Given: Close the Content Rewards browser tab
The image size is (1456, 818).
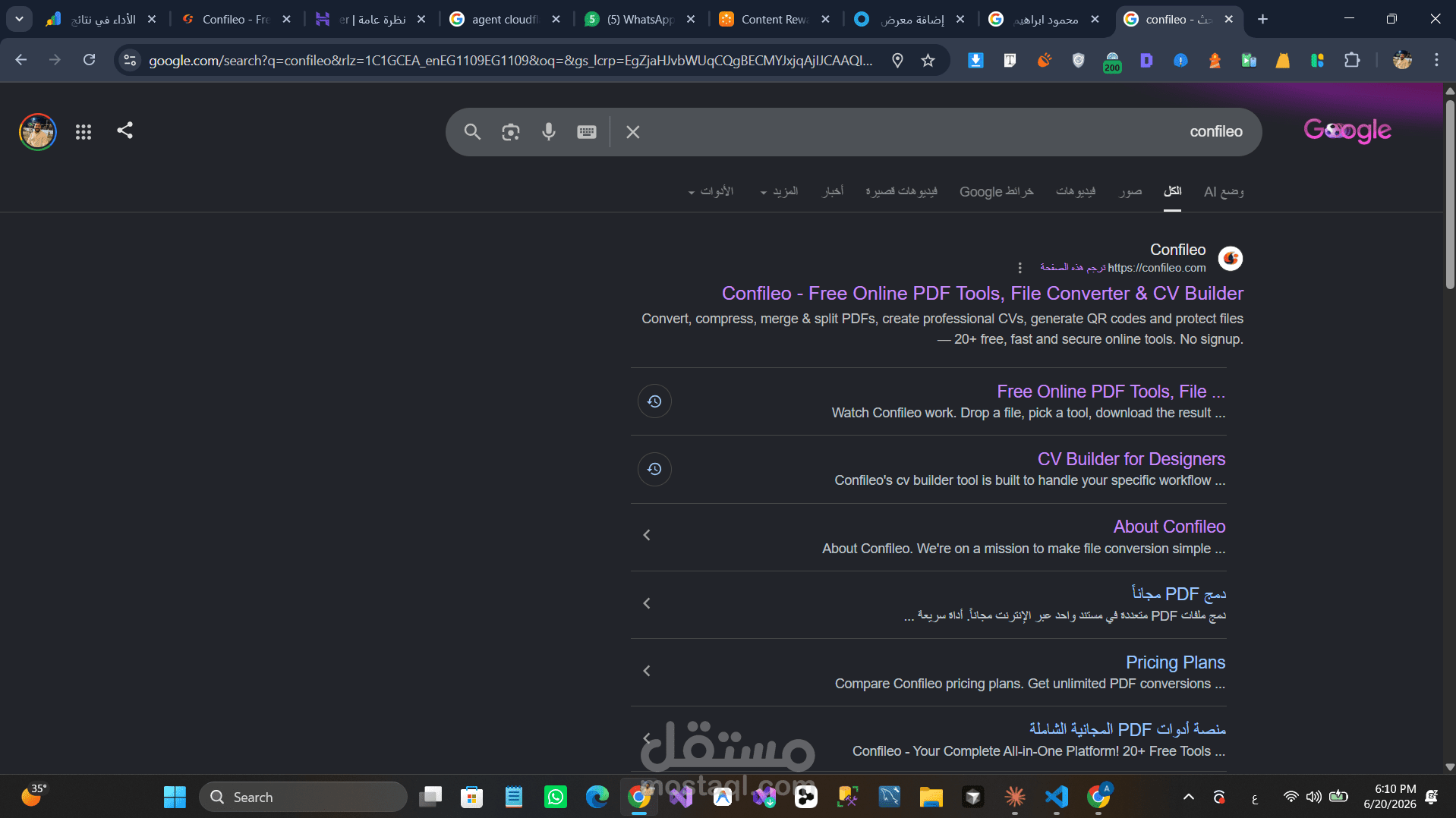Looking at the screenshot, I should pos(825,19).
